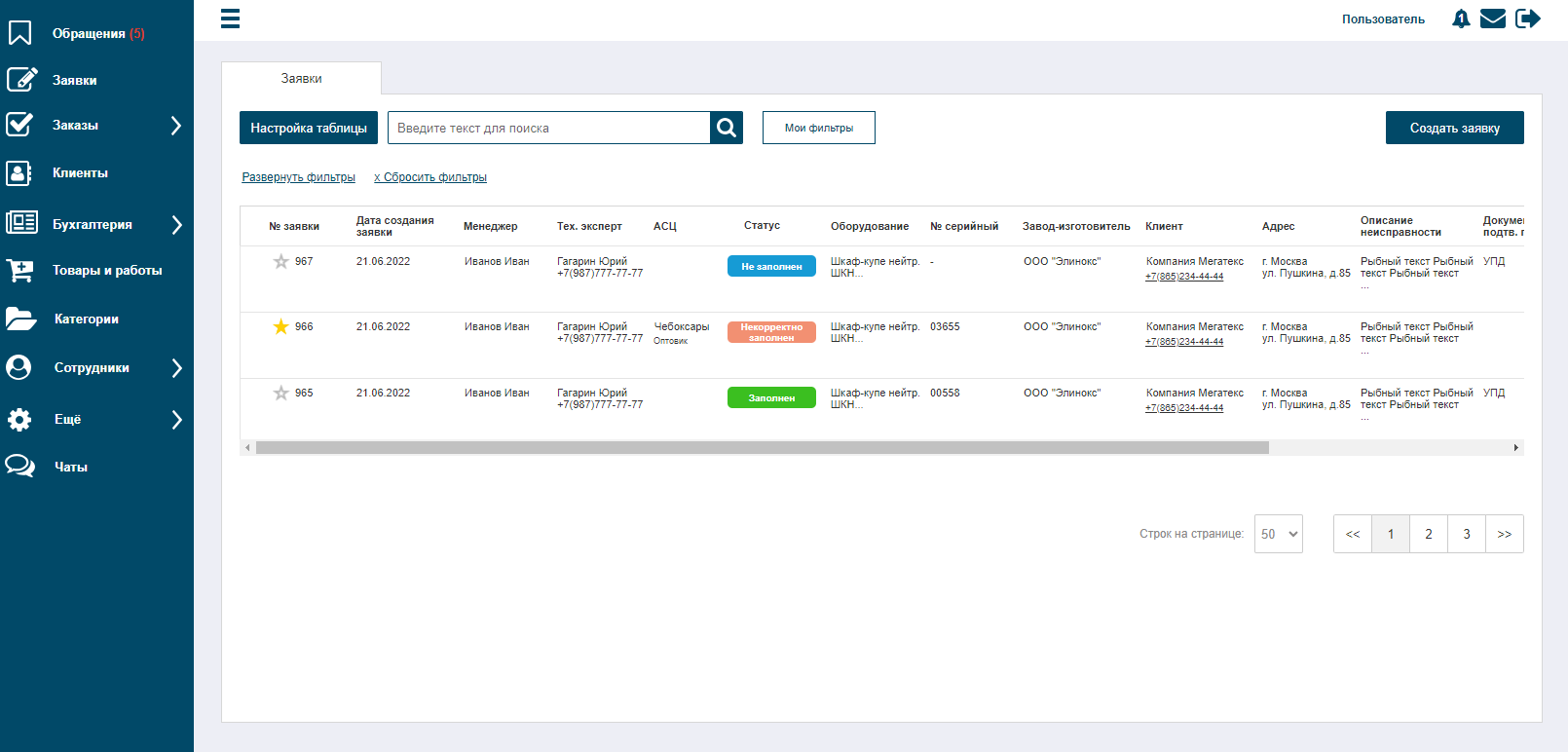Click the Настройка таблицы button
The width and height of the screenshot is (1568, 752).
[x=309, y=128]
